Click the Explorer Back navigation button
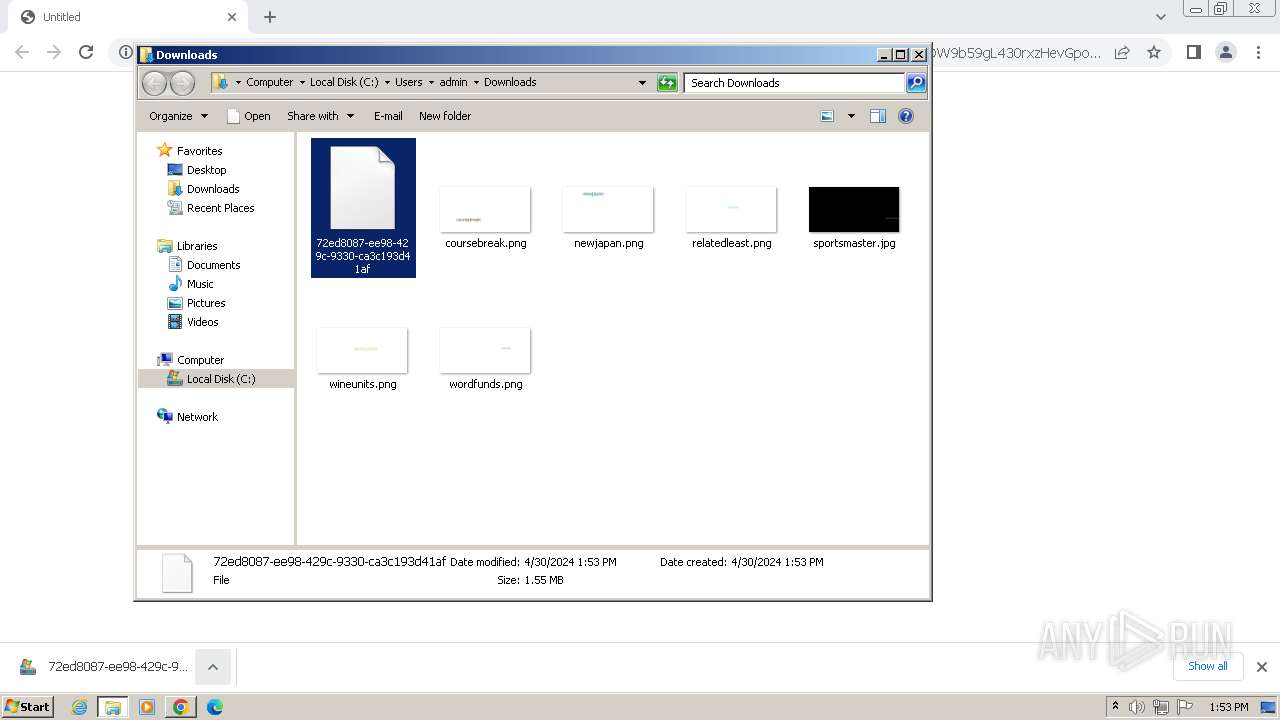The width and height of the screenshot is (1280, 720). [x=155, y=83]
